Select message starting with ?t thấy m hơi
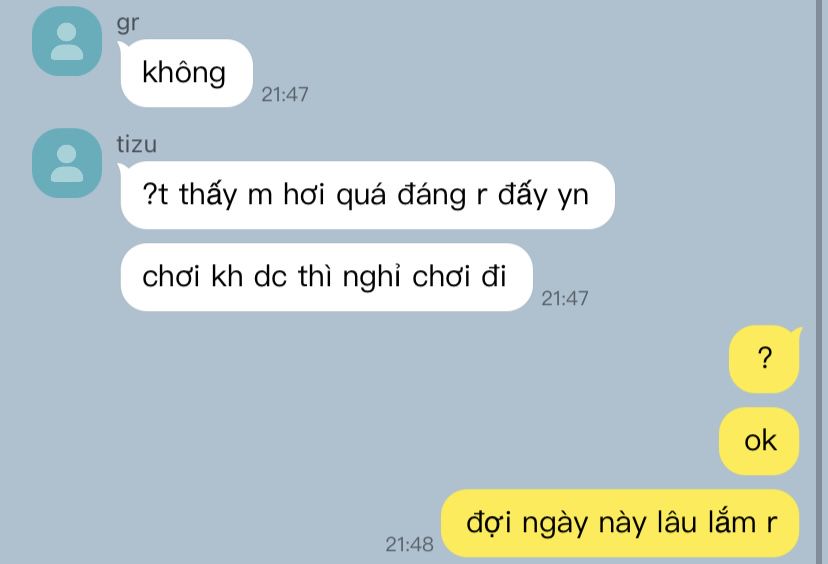The image size is (828, 564). tap(368, 195)
